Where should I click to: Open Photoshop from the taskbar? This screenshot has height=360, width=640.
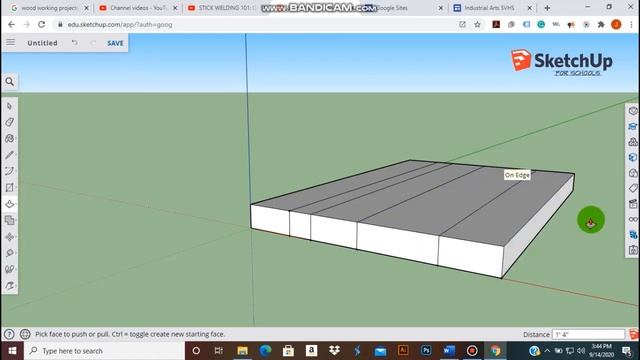click(x=426, y=351)
